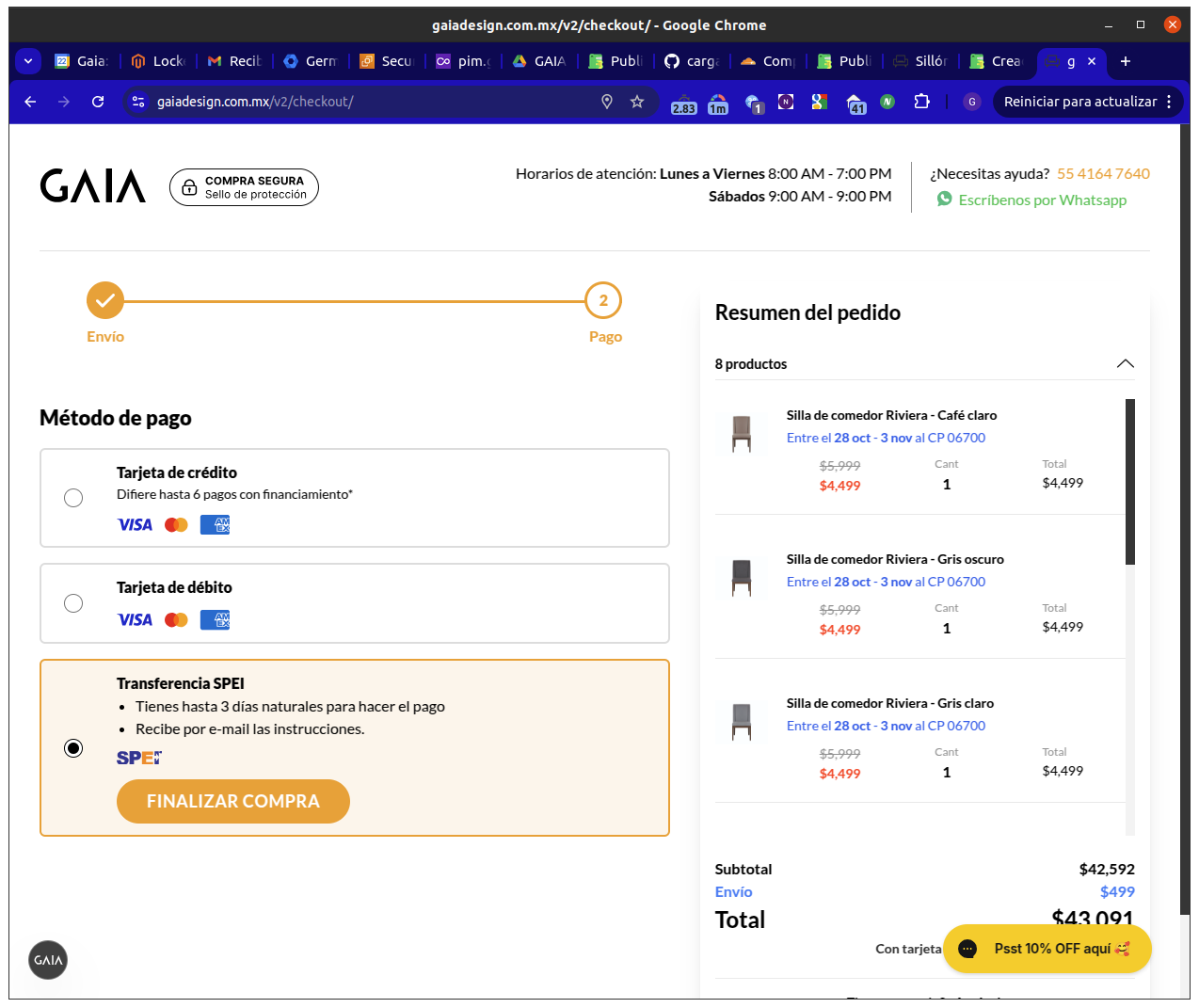
Task: Click the bookmark star icon
Action: pos(637,102)
